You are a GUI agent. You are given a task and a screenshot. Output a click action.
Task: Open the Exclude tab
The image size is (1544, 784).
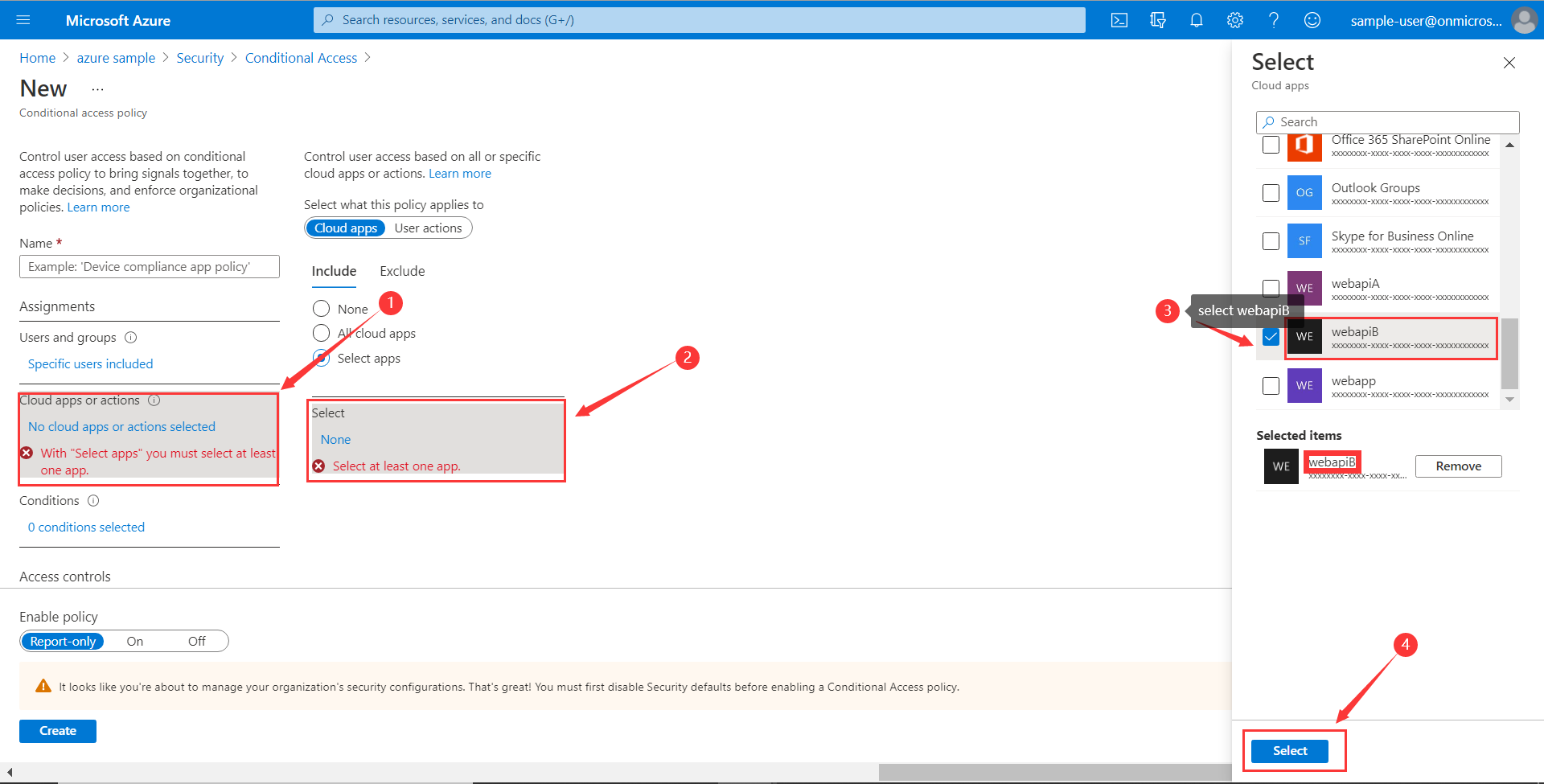click(x=402, y=272)
